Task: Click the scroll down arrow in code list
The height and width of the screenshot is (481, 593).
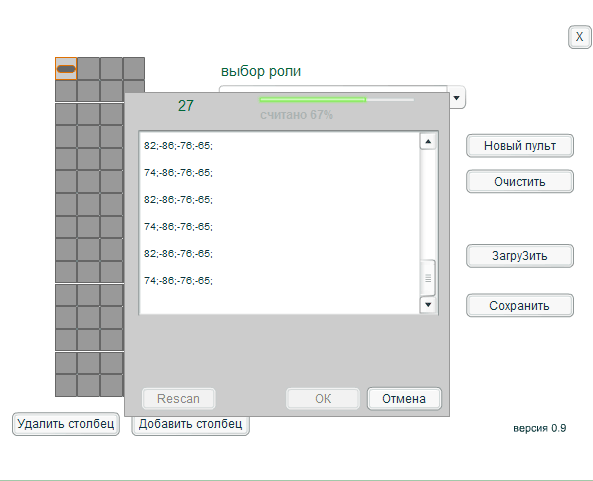Action: click(428, 305)
